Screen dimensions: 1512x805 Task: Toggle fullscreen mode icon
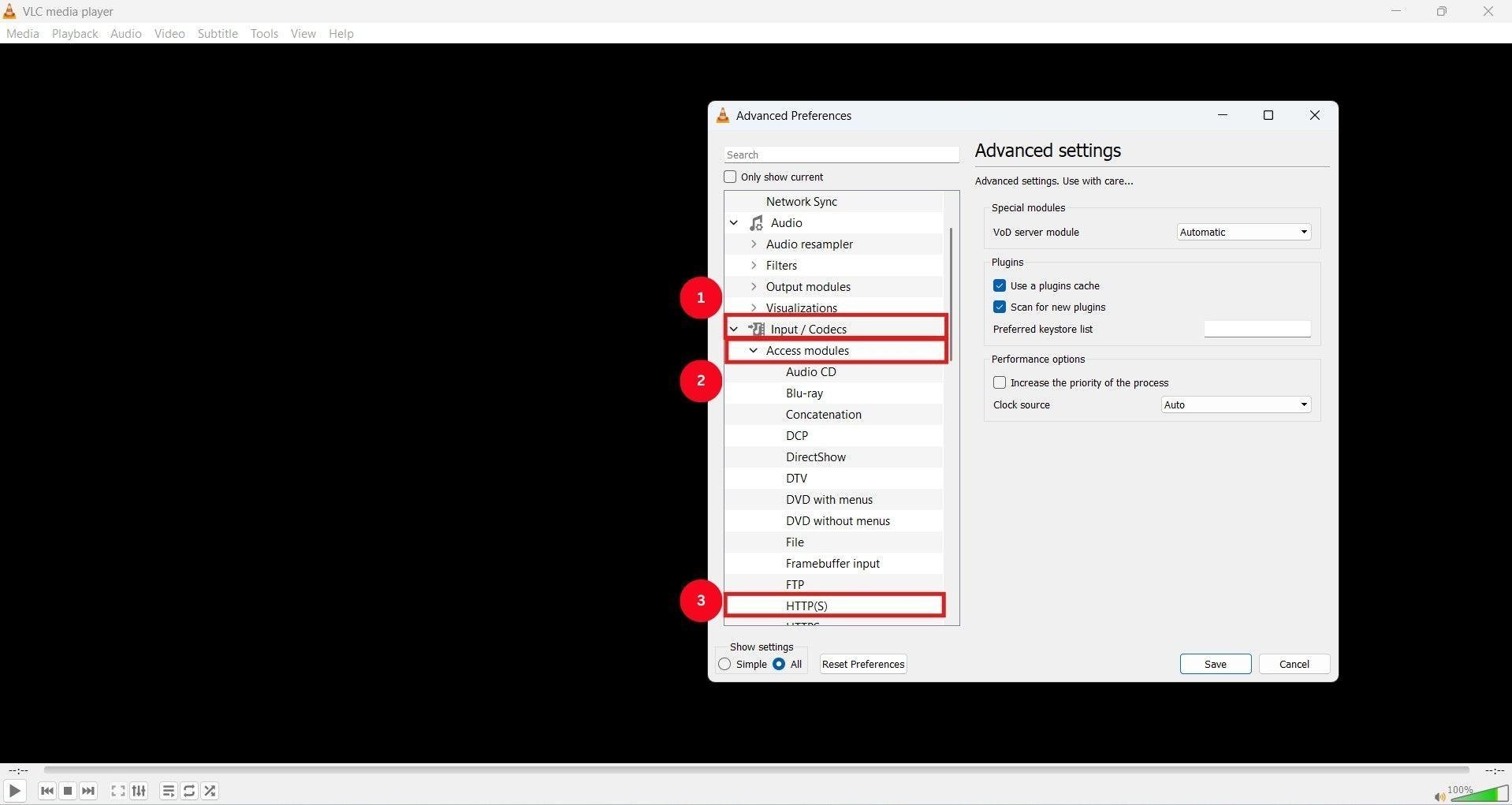click(x=117, y=791)
